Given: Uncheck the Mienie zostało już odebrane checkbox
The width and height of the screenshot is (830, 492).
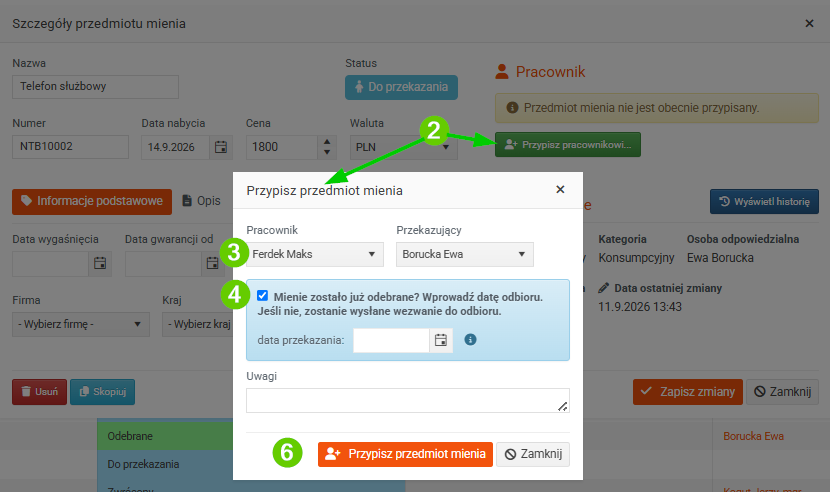Looking at the screenshot, I should coord(263,296).
